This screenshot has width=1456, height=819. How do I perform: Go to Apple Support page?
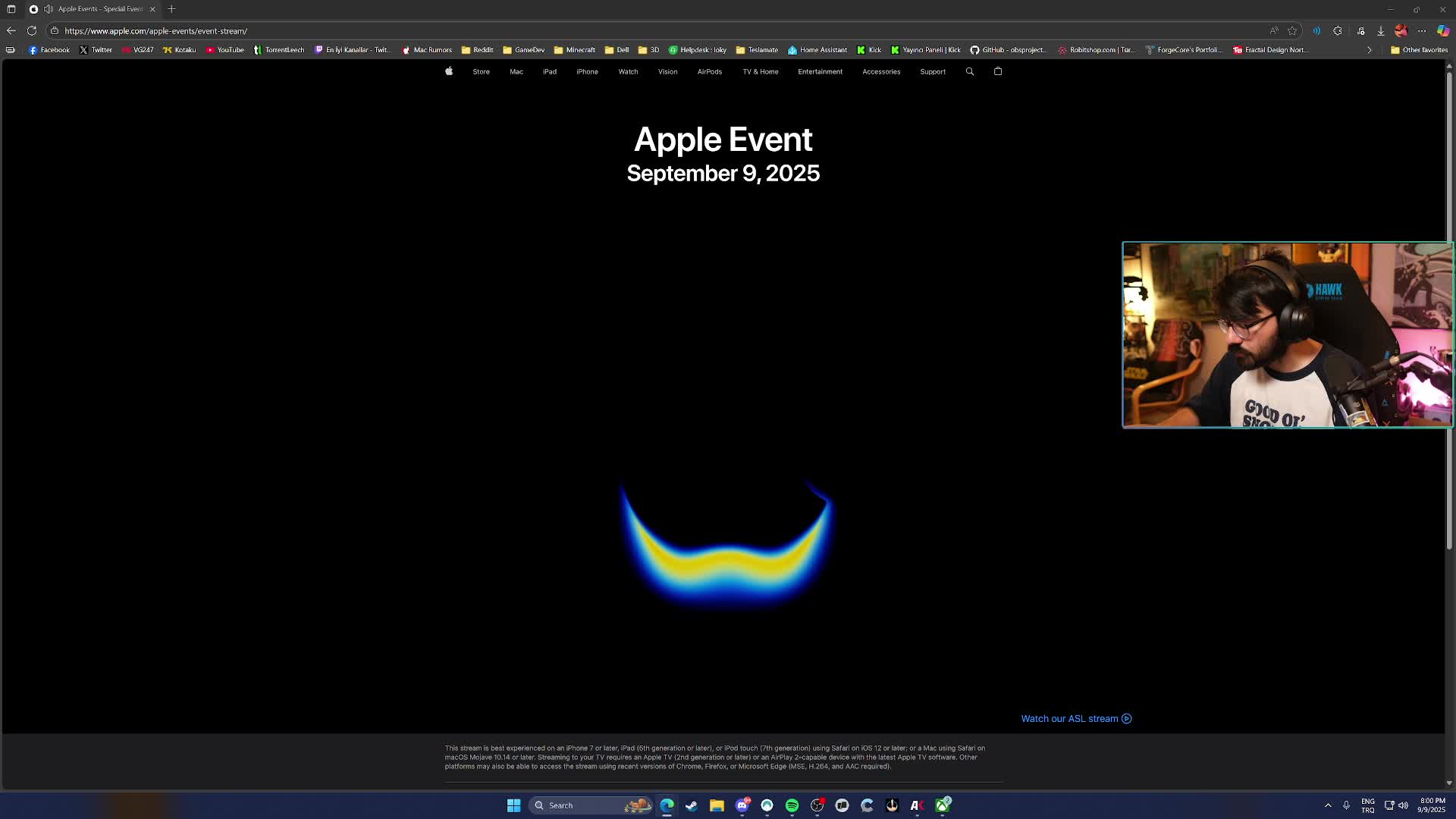point(933,72)
